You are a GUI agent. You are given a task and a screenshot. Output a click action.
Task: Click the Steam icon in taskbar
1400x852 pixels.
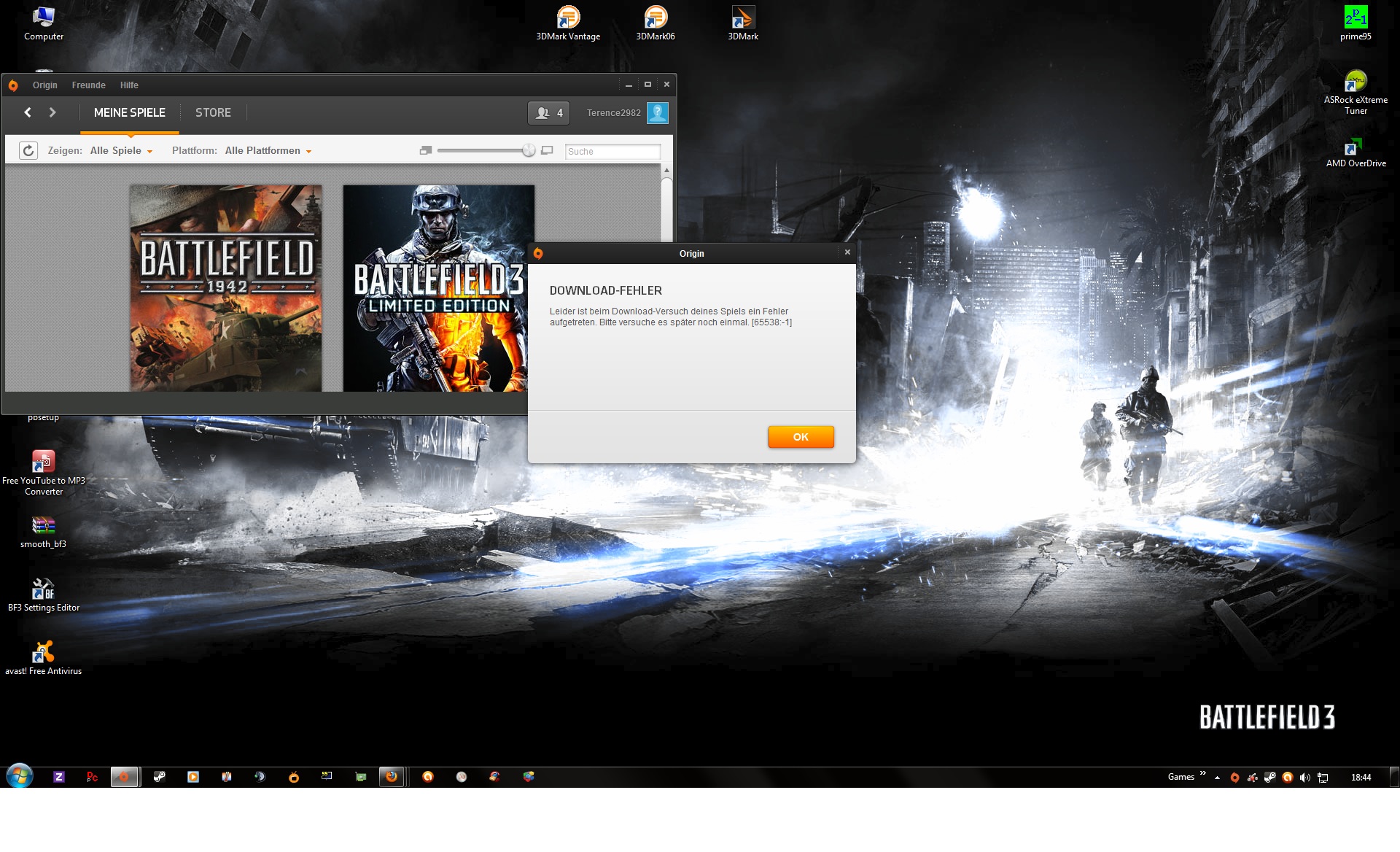(x=159, y=777)
